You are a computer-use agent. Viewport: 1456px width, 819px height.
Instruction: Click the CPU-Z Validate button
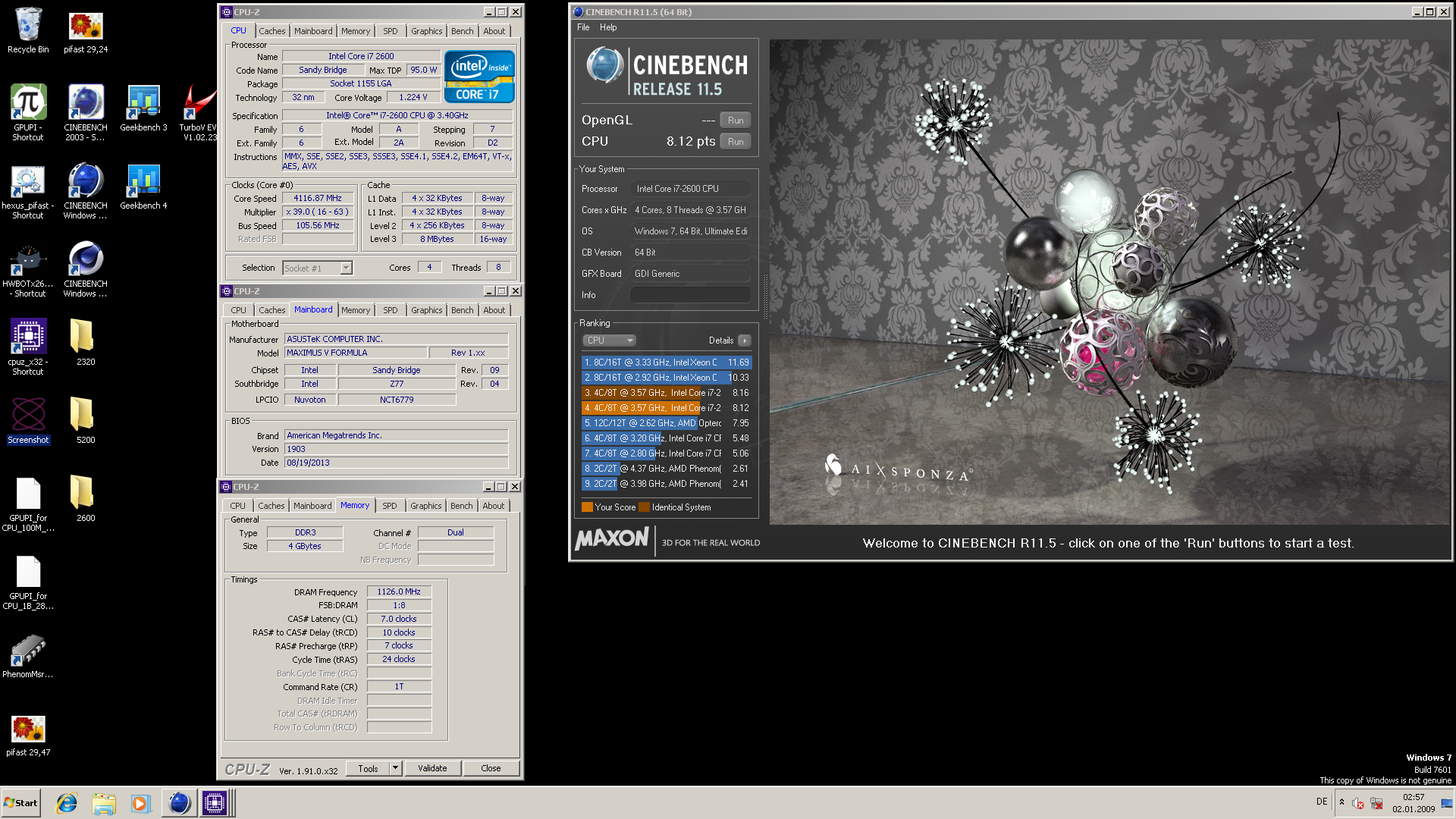coord(432,768)
